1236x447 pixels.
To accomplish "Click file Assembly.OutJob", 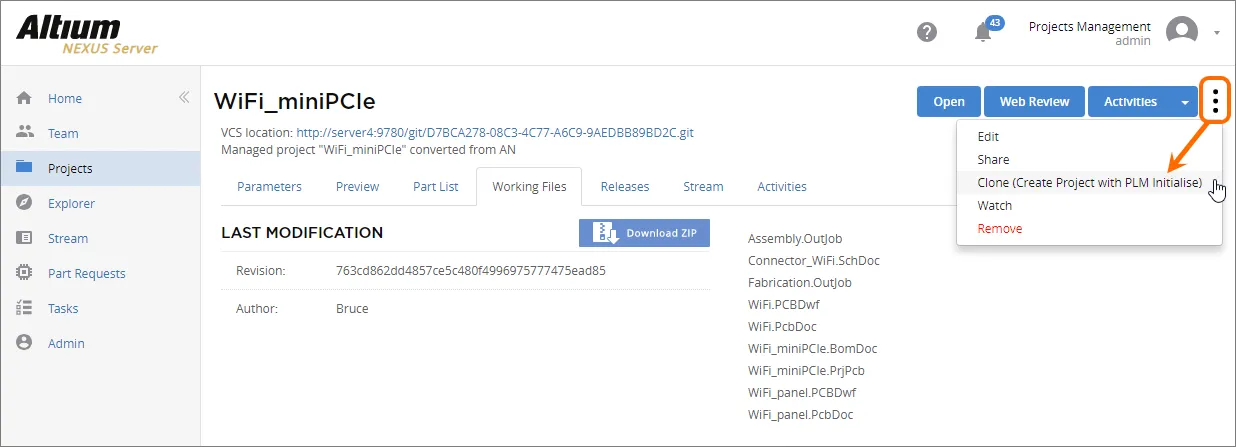I will (x=795, y=239).
